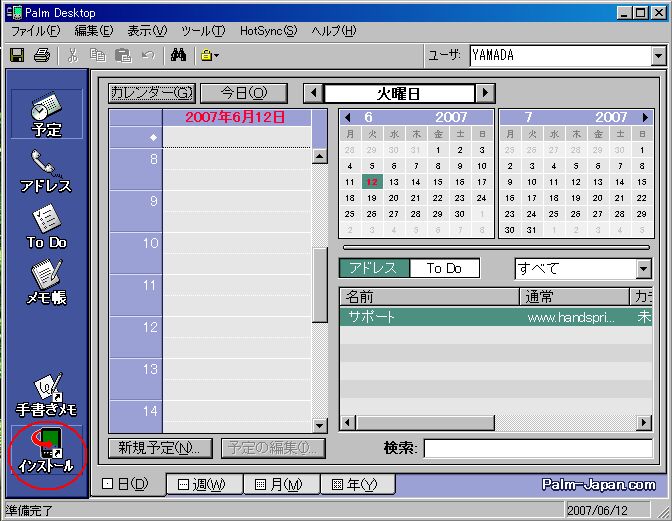Open the 編集(E) menu

(x=94, y=31)
